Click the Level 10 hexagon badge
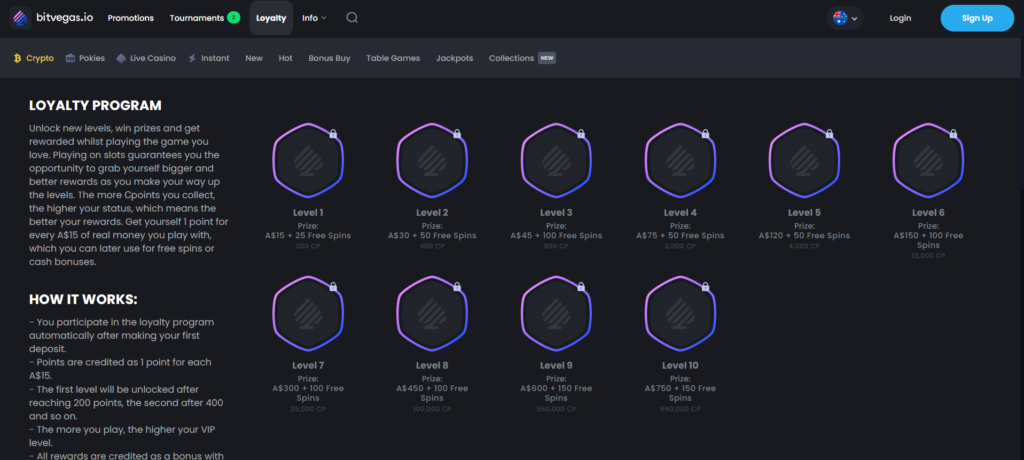The height and width of the screenshot is (460, 1024). pos(680,314)
